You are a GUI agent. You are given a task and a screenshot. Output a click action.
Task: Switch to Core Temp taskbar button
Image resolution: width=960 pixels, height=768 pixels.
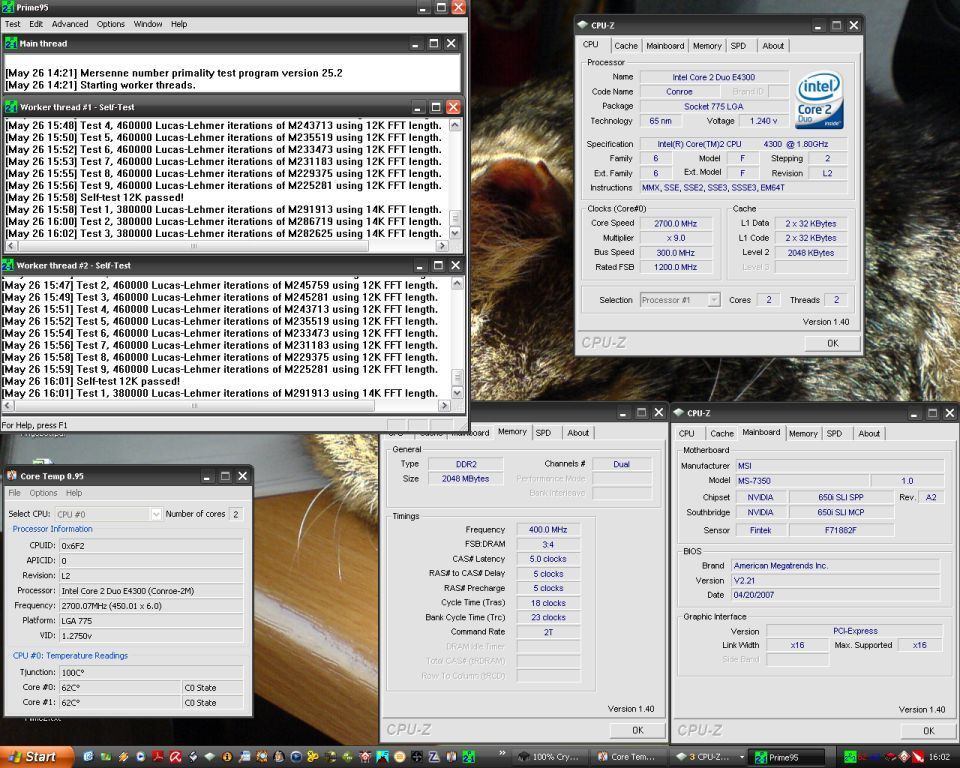coord(626,757)
